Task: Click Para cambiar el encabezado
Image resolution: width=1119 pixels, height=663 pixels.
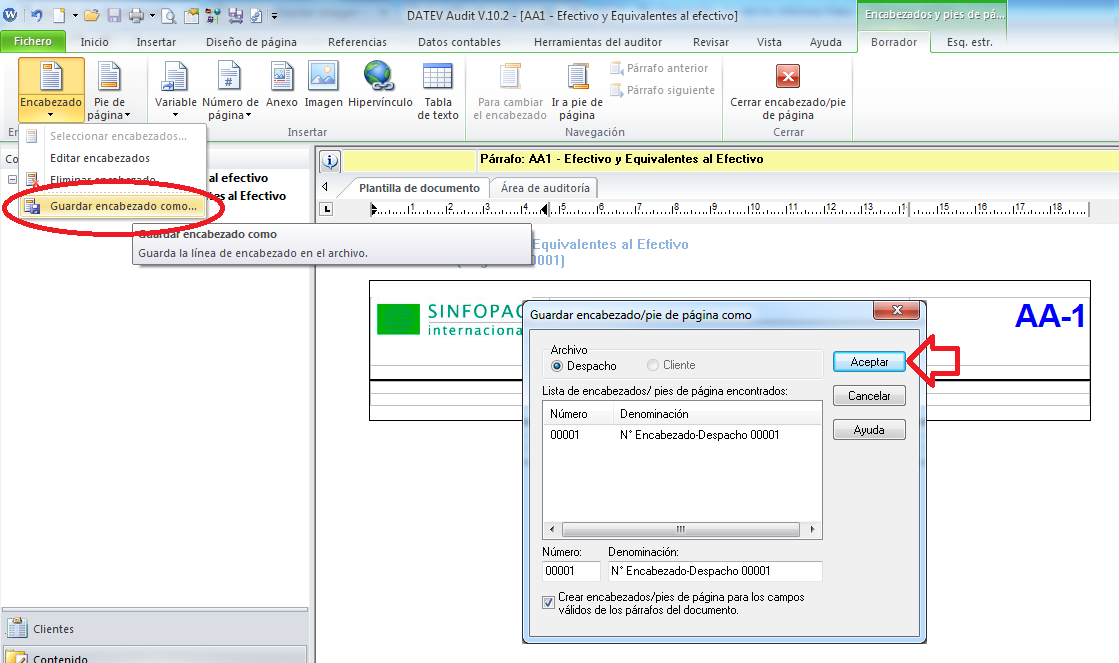Action: pos(510,90)
